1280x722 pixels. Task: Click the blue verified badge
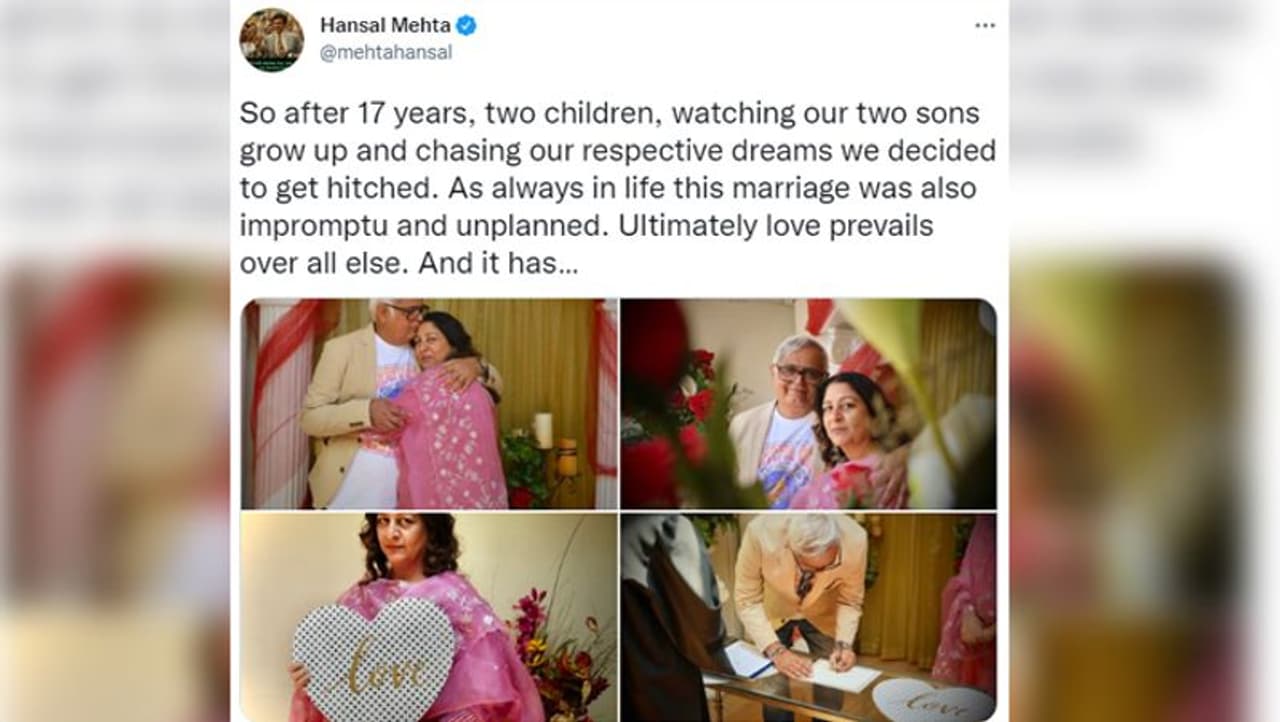coord(466,25)
